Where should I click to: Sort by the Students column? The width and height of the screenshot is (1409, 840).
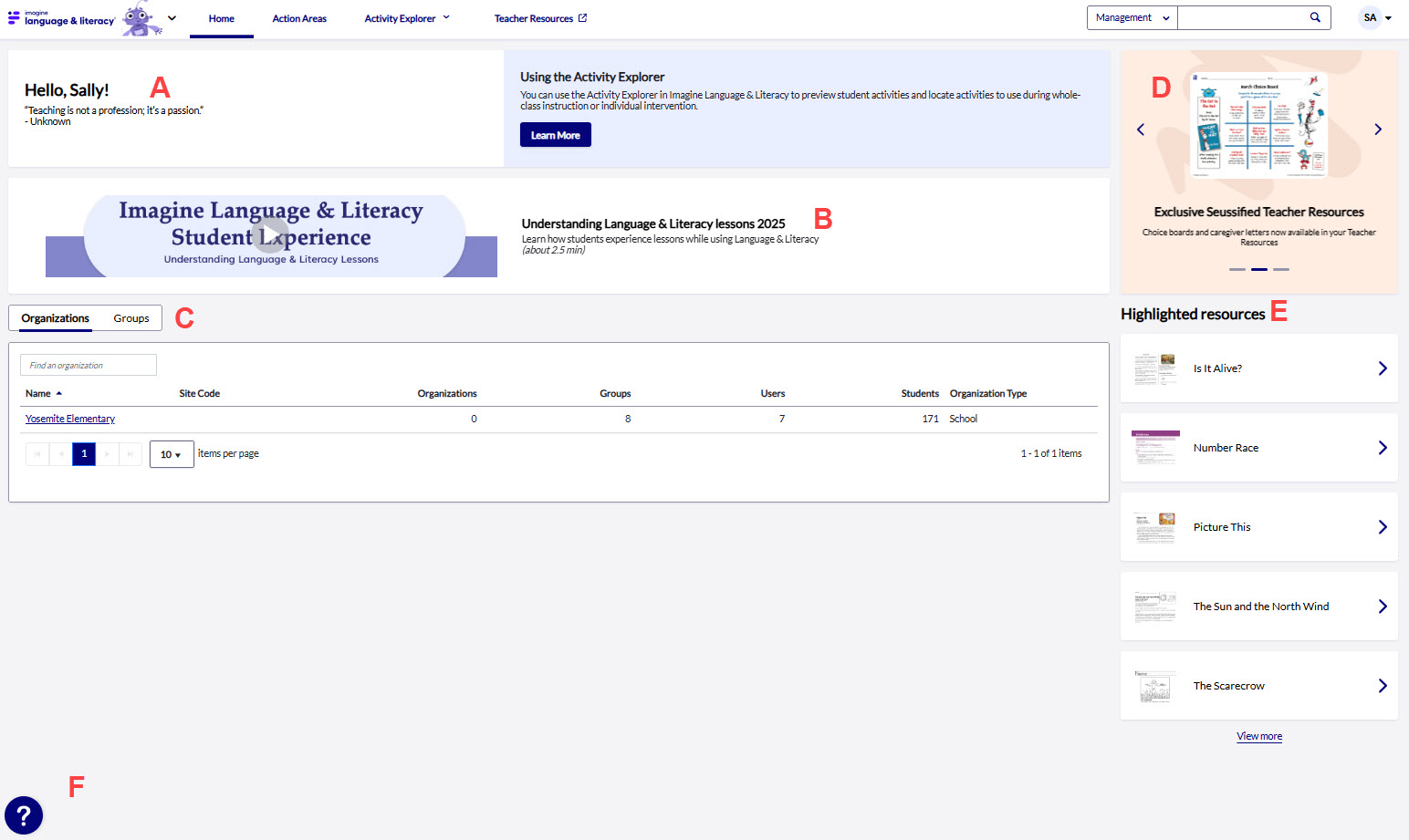pos(920,394)
